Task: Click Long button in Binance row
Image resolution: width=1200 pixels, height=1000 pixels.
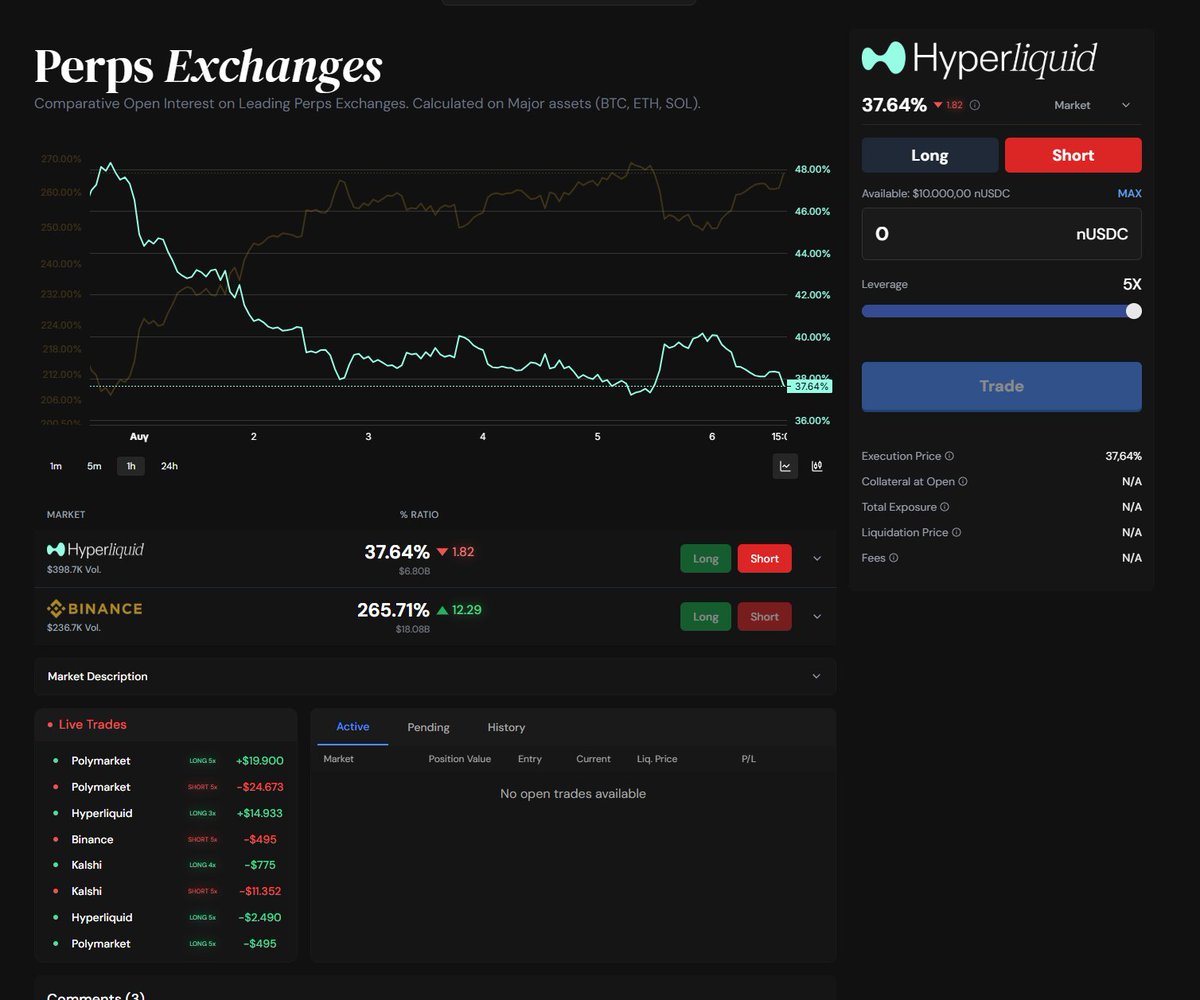Action: (706, 617)
